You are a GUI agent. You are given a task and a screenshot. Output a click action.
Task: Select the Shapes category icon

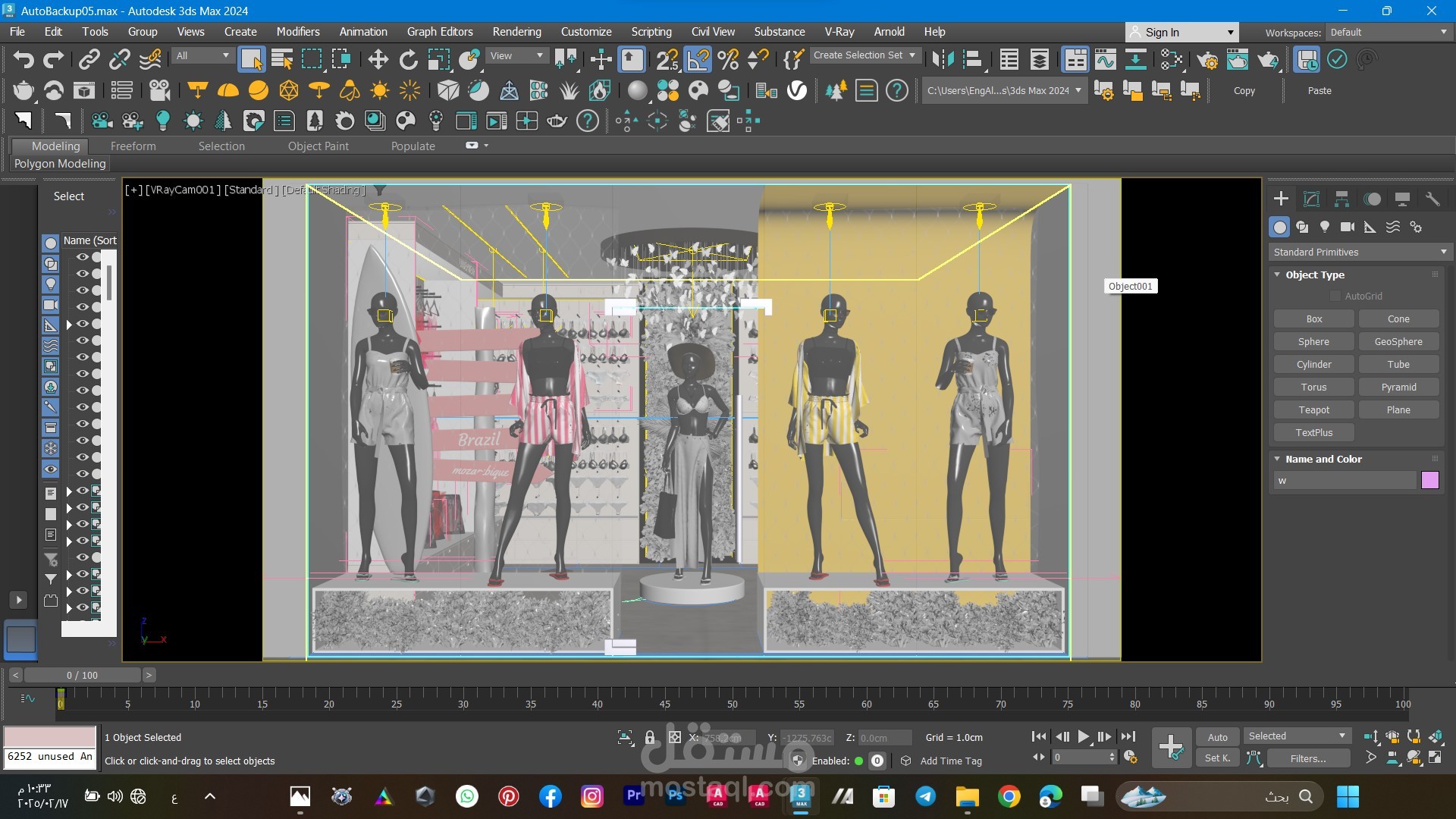1302,227
